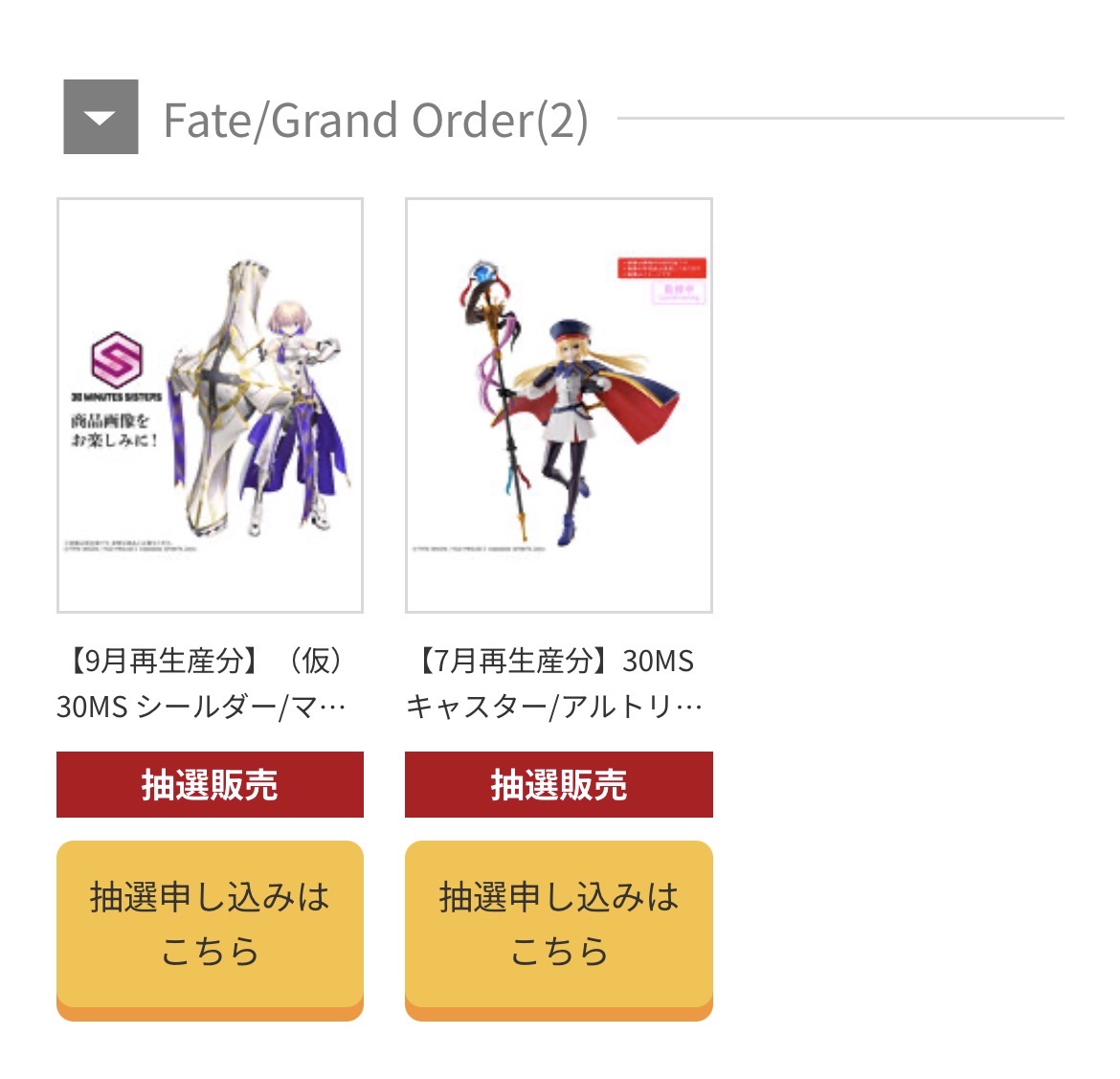Click 抽選販売 label under the 9月 item
This screenshot has width=1120, height=1079.
pos(210,785)
